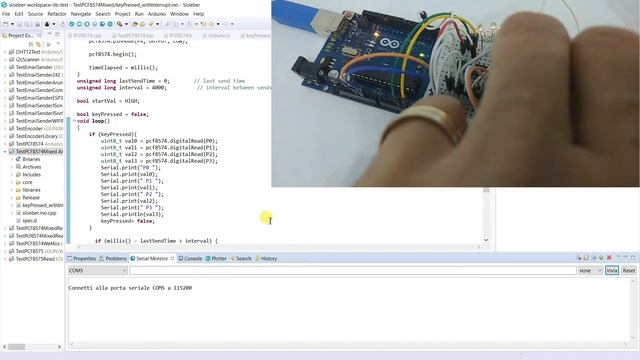Expand the Binaries folder node
The height and width of the screenshot is (360, 640).
pos(11,159)
